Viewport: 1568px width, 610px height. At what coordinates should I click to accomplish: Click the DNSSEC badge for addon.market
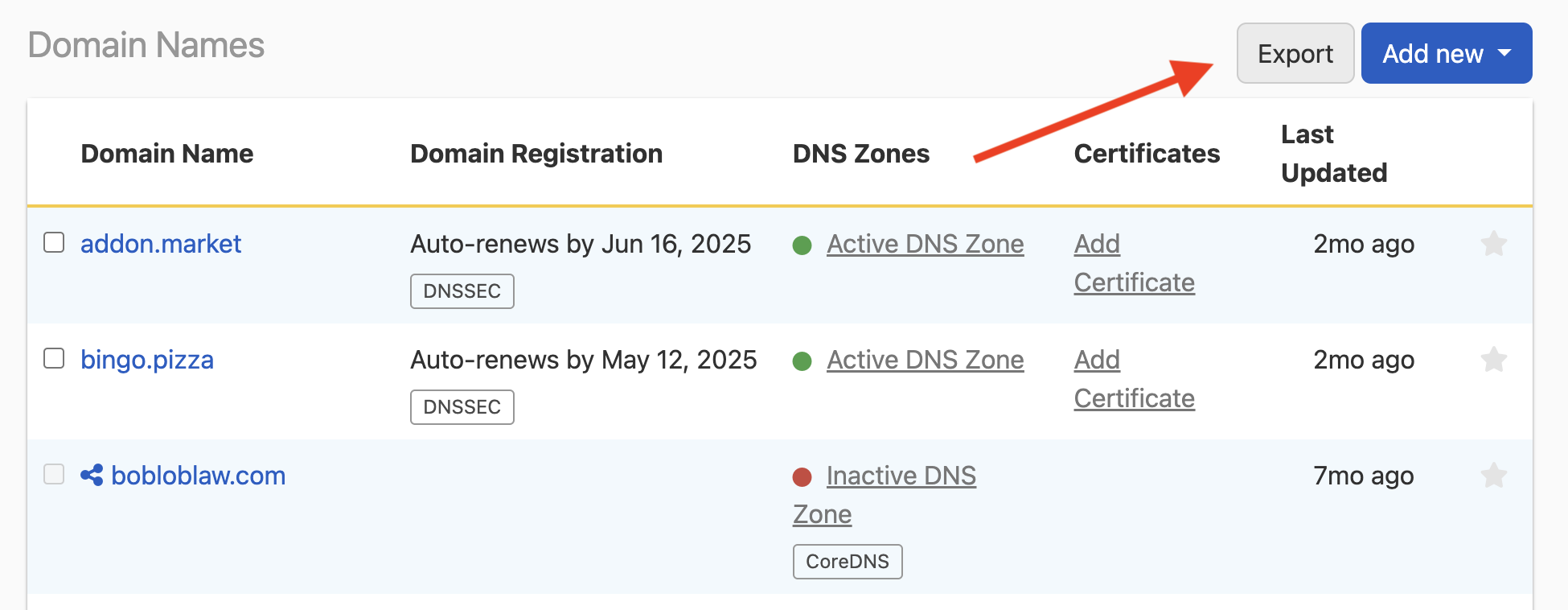[x=462, y=291]
